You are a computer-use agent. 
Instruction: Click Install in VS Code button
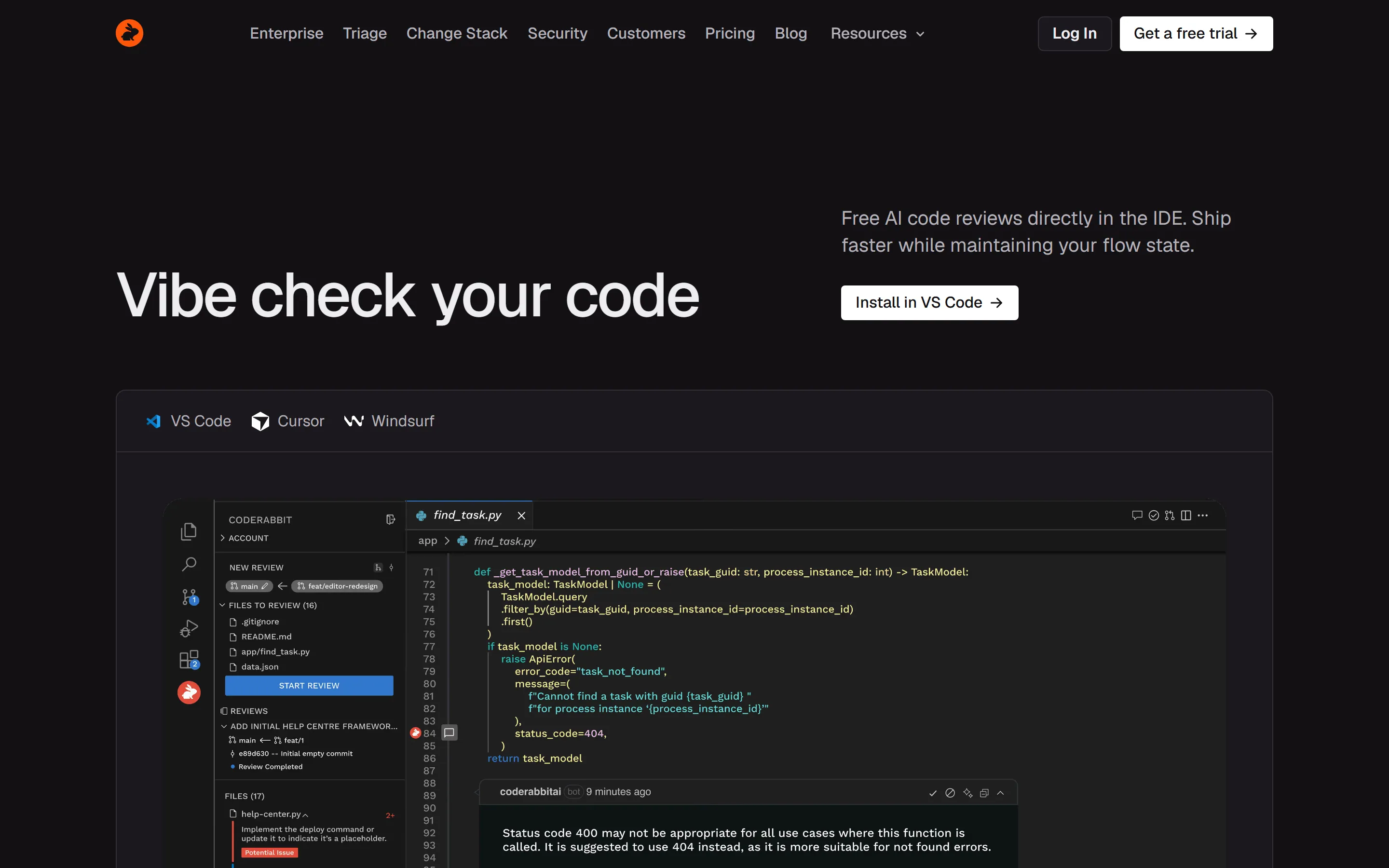tap(929, 302)
